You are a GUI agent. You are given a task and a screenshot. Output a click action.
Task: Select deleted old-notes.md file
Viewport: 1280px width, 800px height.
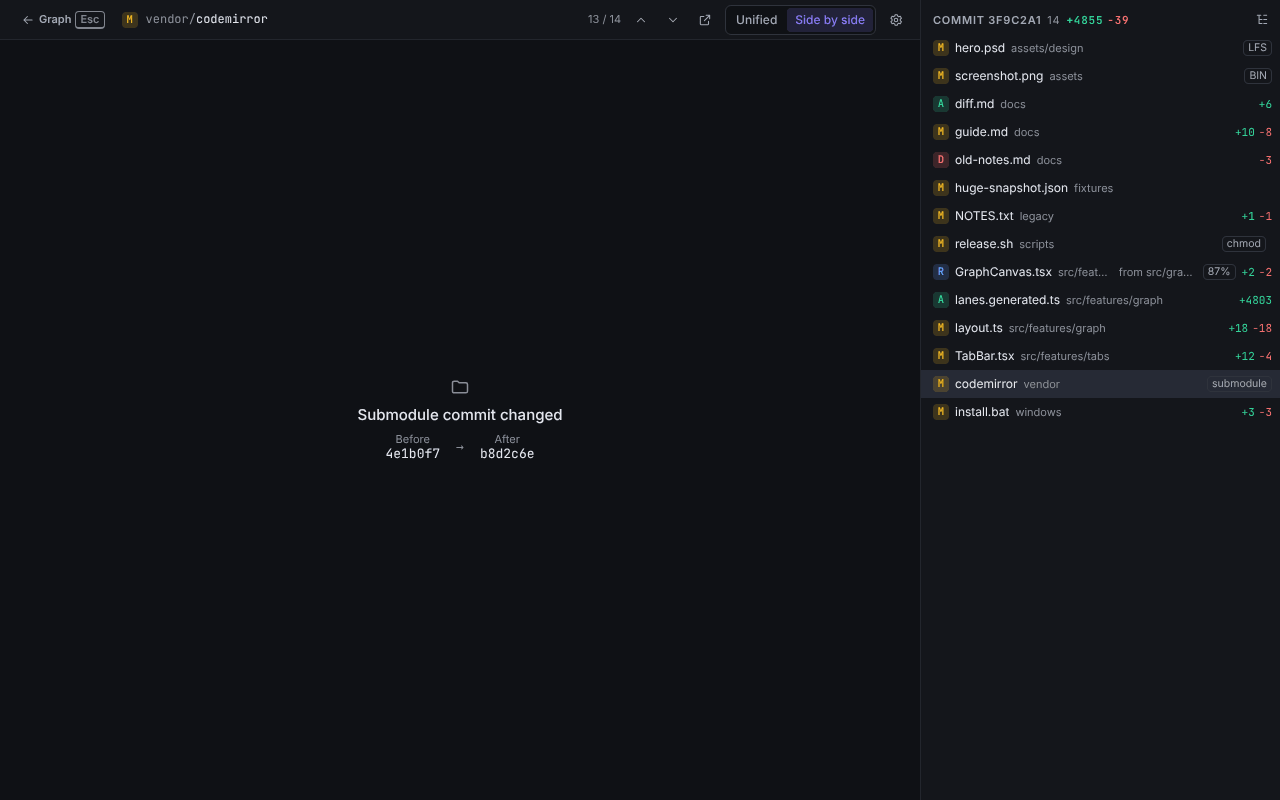click(x=1100, y=160)
